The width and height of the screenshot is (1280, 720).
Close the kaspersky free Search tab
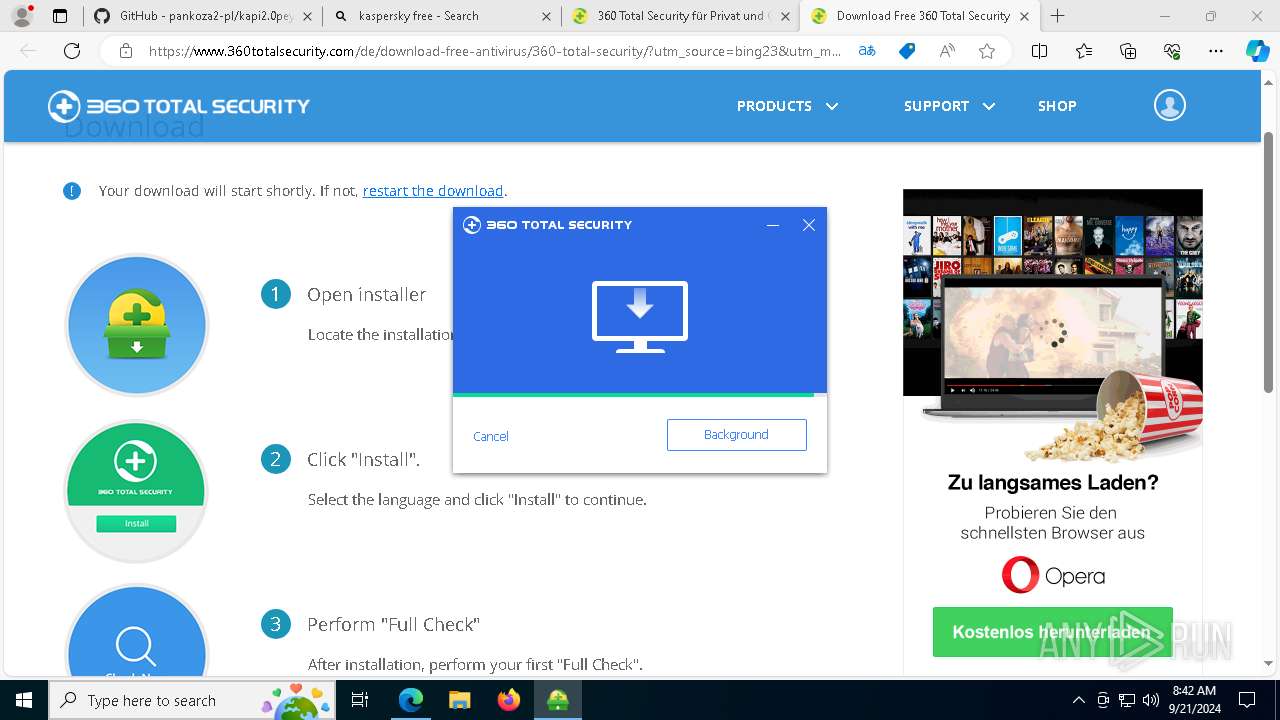546,16
